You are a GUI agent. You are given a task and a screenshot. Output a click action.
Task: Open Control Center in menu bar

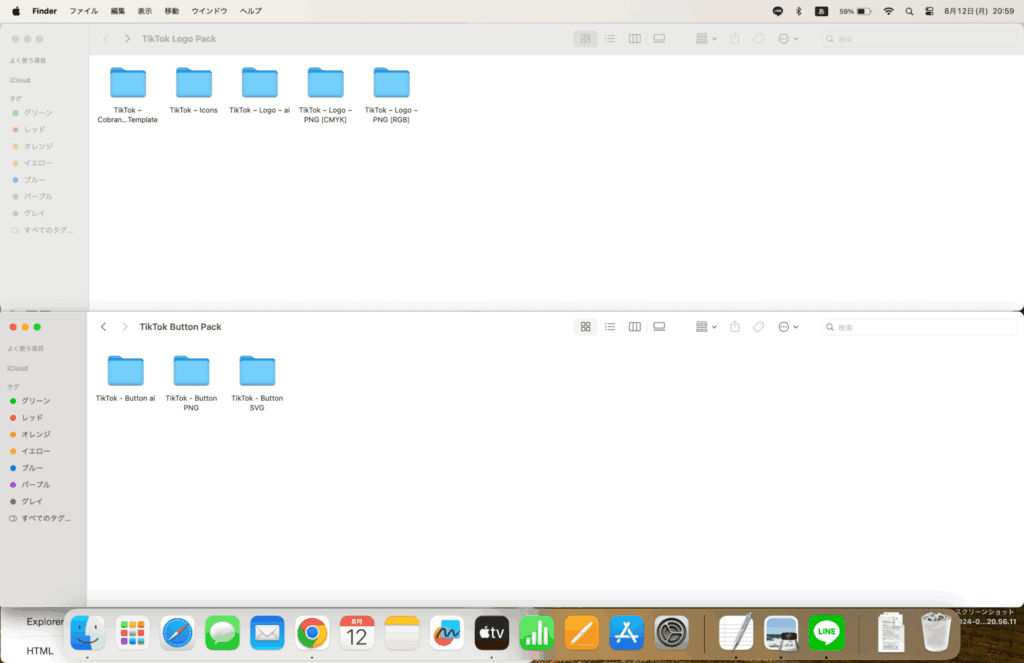(x=929, y=11)
